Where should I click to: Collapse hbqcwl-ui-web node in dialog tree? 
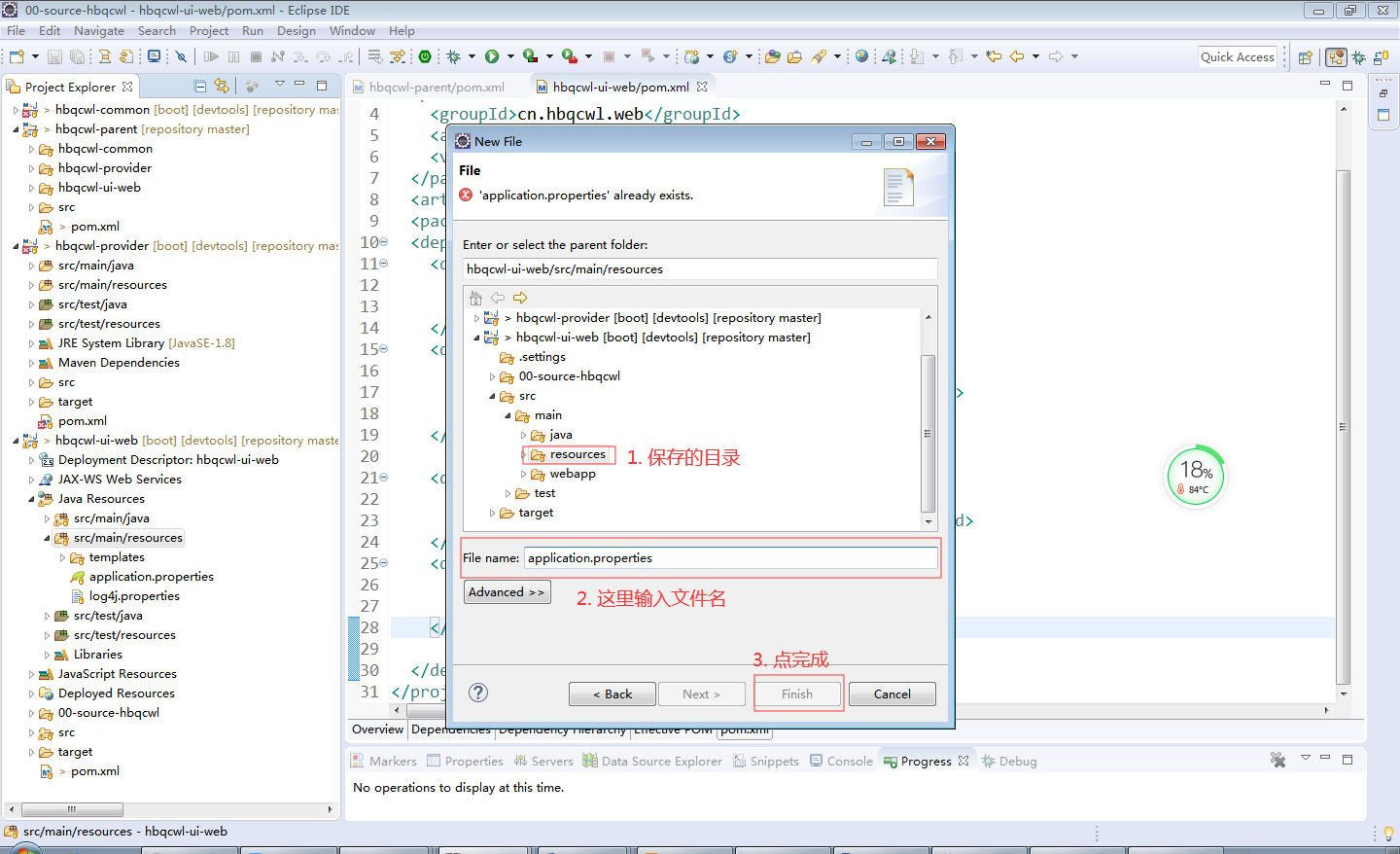click(x=476, y=338)
